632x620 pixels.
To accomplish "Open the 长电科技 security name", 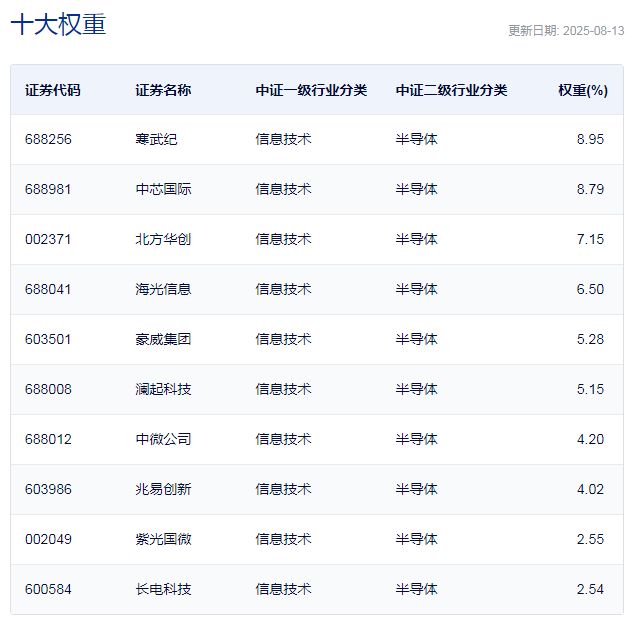I will pos(163,589).
